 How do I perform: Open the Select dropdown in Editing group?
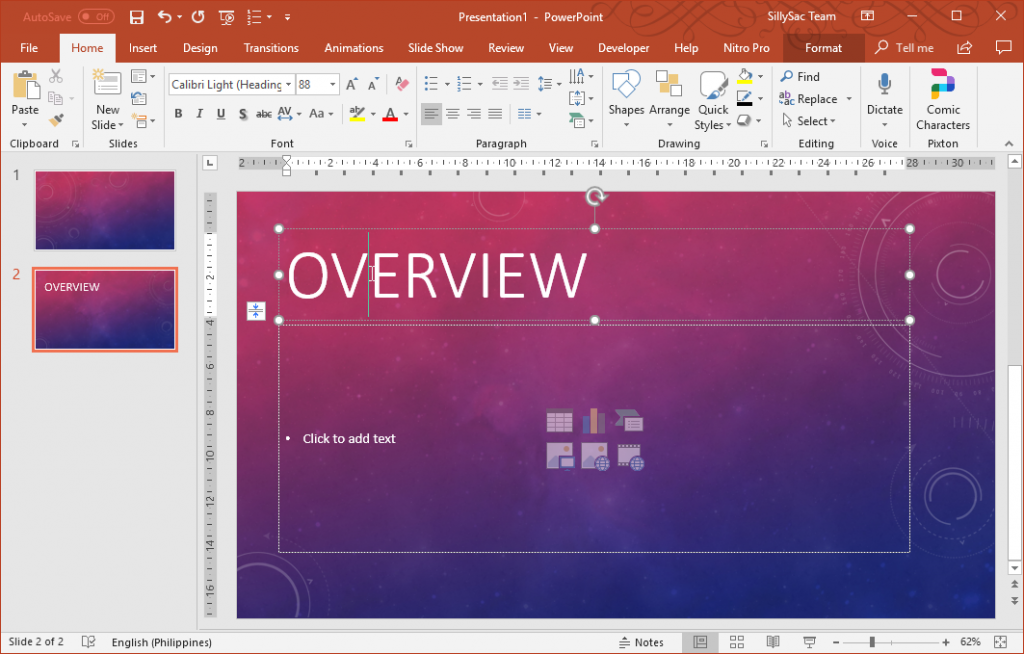812,120
